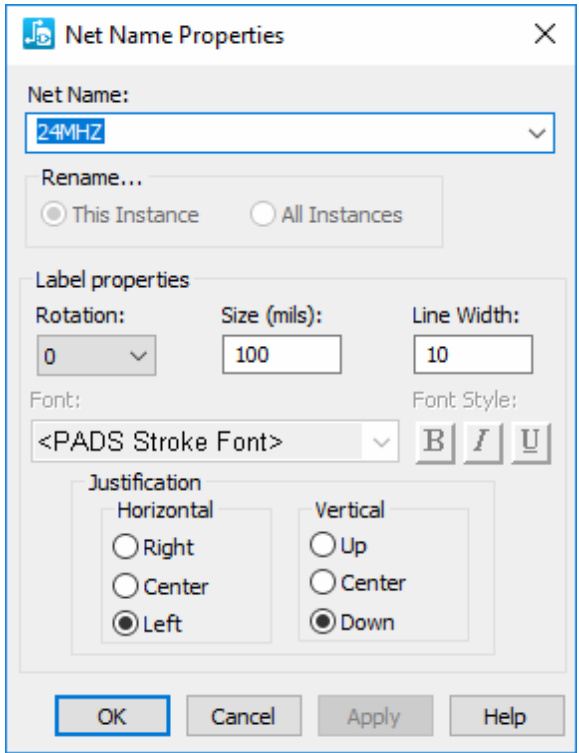The image size is (579, 753).
Task: Click the PADS app icon in title bar
Action: (38, 34)
